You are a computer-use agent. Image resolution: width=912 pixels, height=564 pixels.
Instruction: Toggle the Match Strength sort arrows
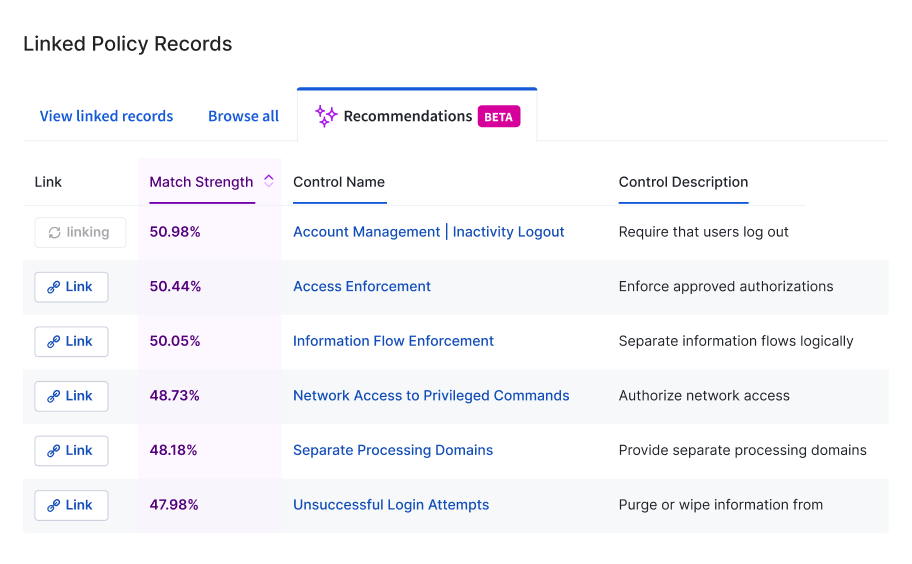coord(269,181)
